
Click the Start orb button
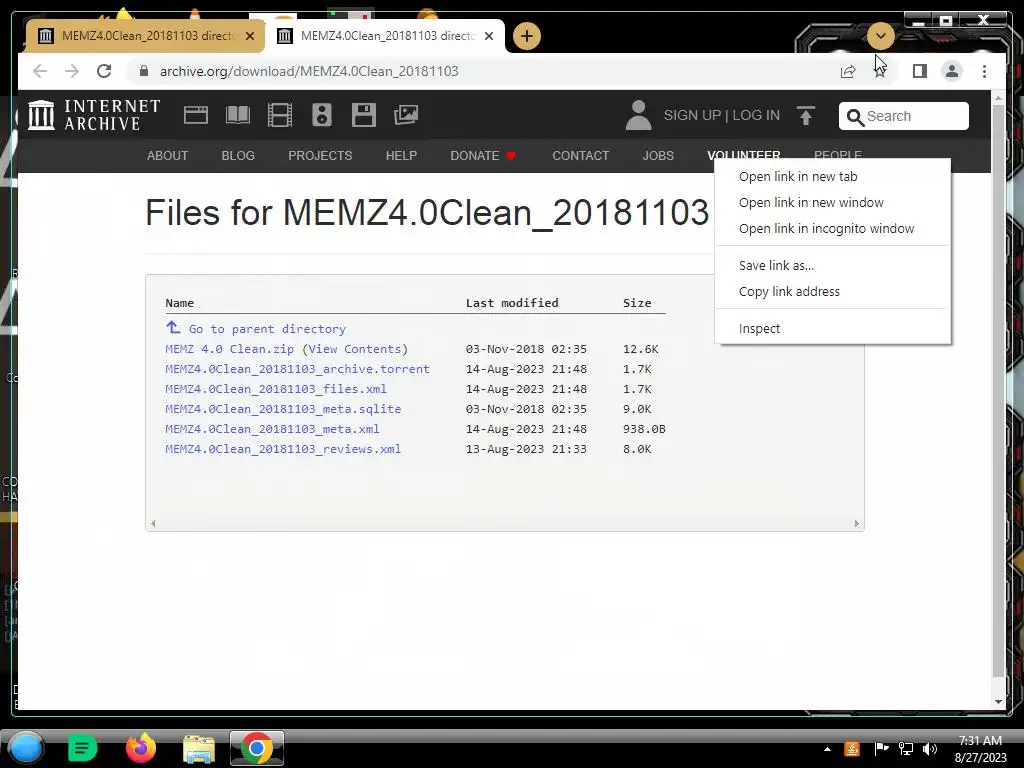click(x=26, y=748)
